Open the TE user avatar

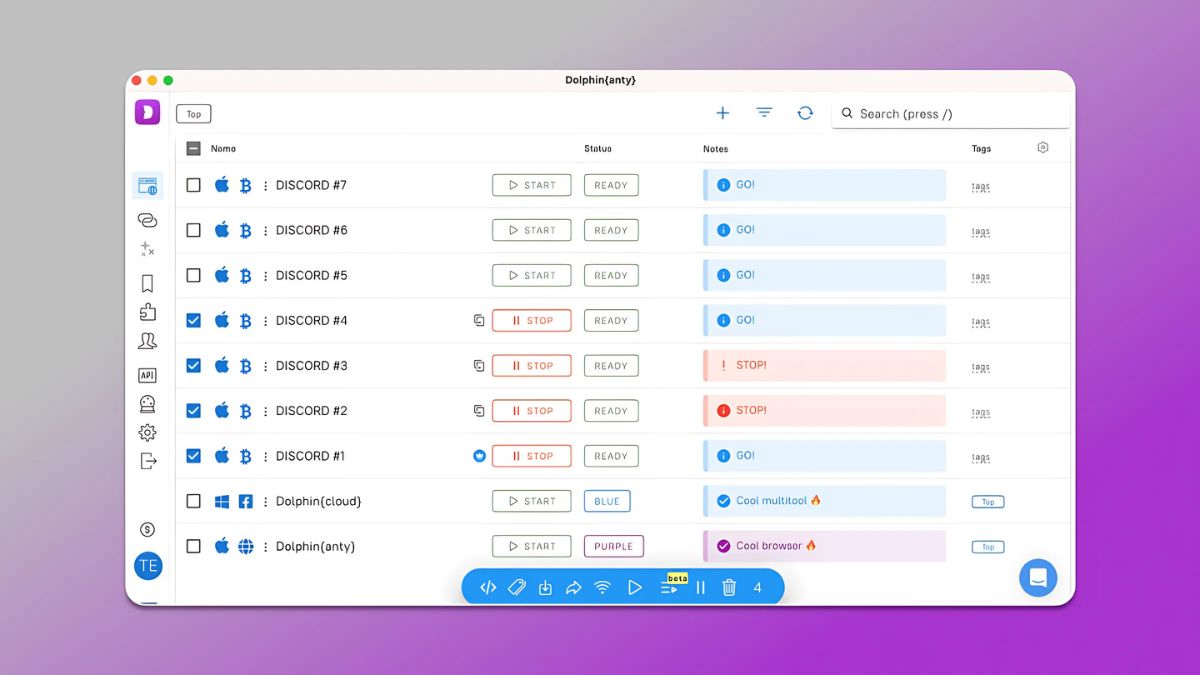[148, 566]
